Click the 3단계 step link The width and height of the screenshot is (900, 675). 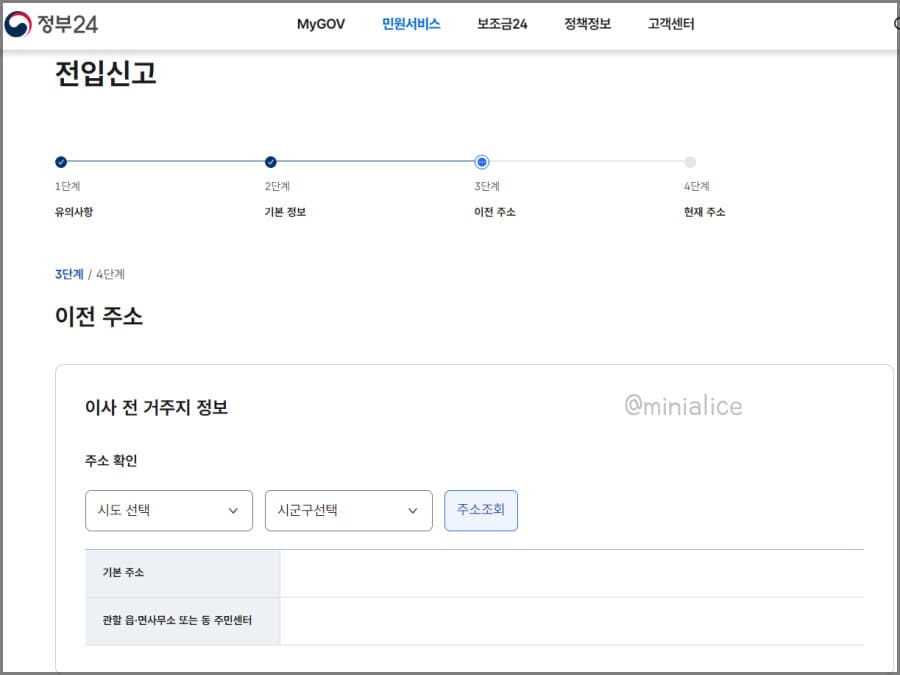(x=69, y=274)
